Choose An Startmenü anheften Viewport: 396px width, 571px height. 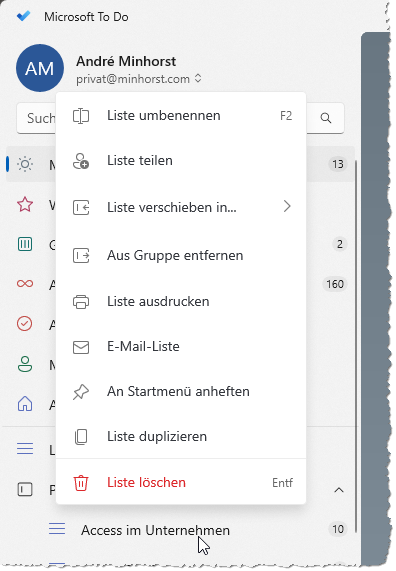click(181, 392)
